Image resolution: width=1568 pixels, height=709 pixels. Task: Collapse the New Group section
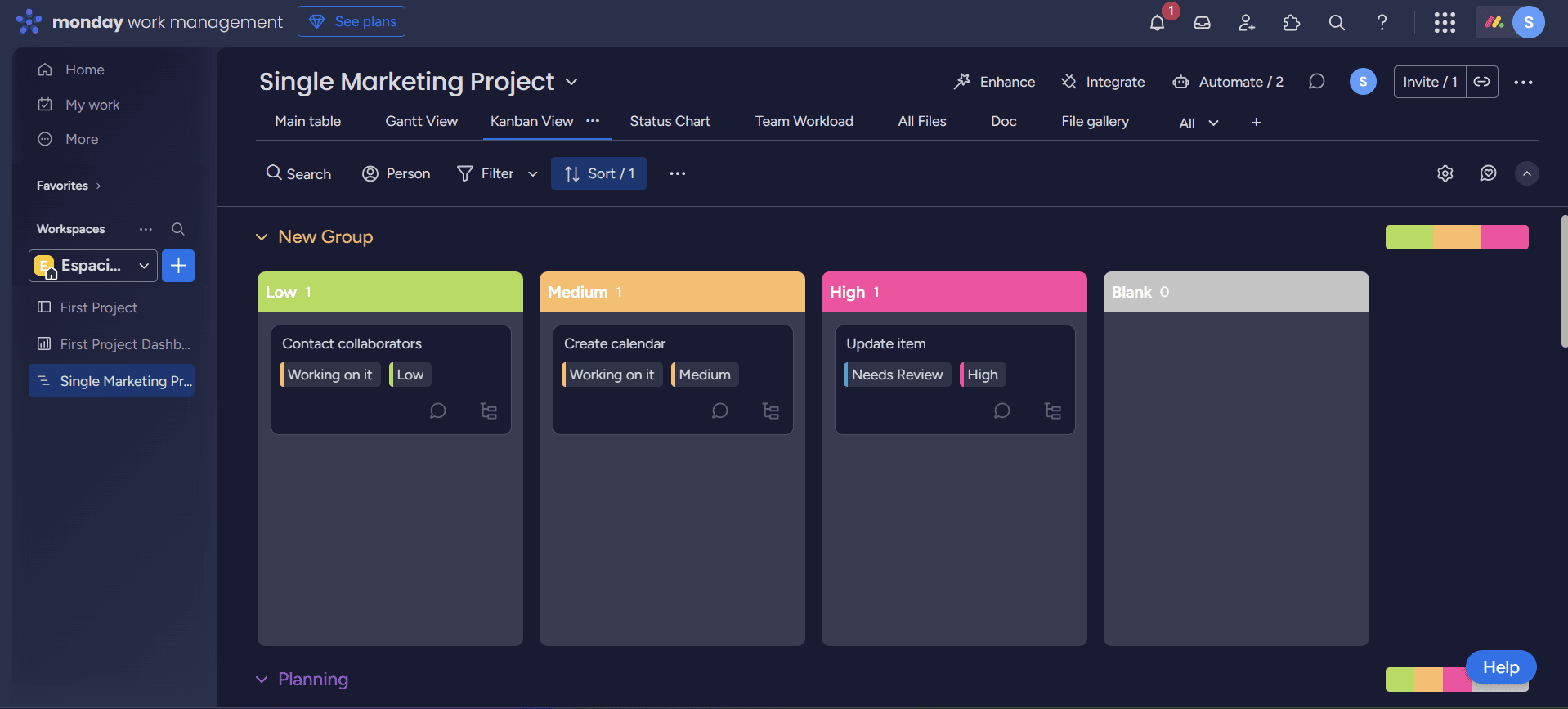[262, 237]
